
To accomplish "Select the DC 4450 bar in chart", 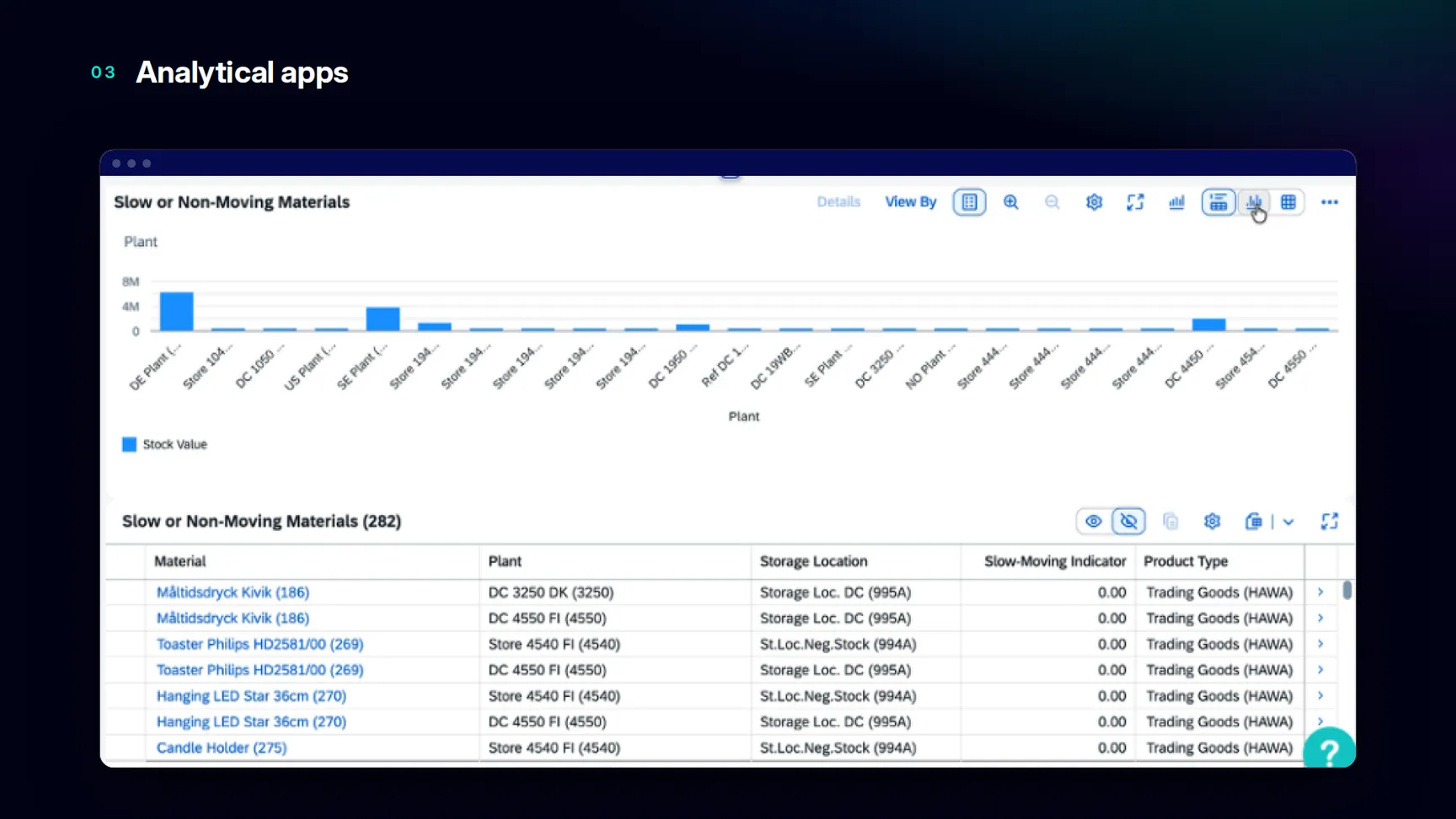I will [1208, 324].
